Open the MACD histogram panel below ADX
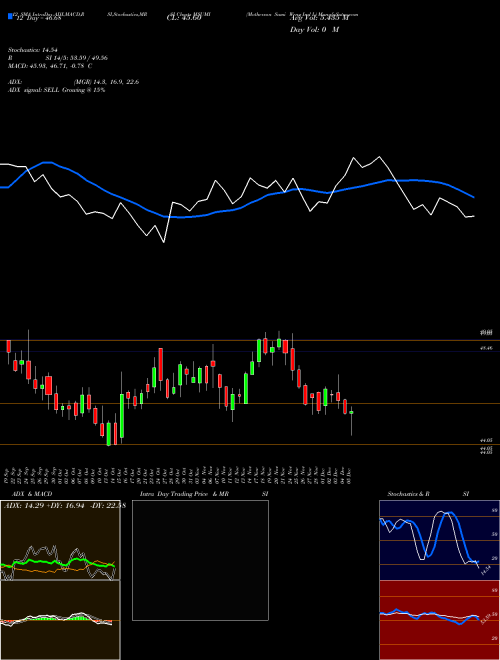Screen dimensions: 500x660 pos(60,620)
